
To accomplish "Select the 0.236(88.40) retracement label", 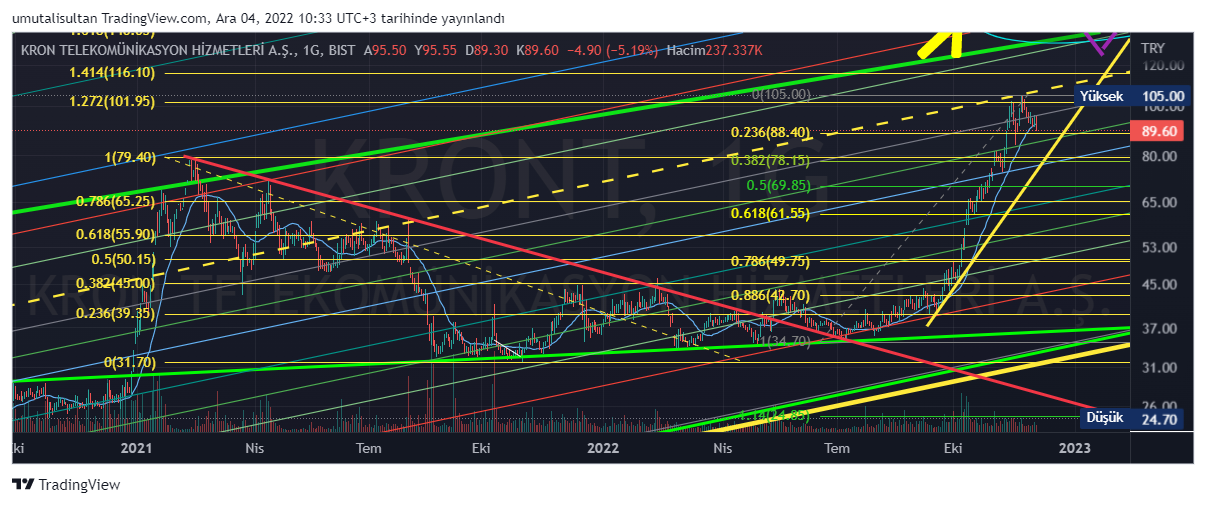I will tap(770, 132).
